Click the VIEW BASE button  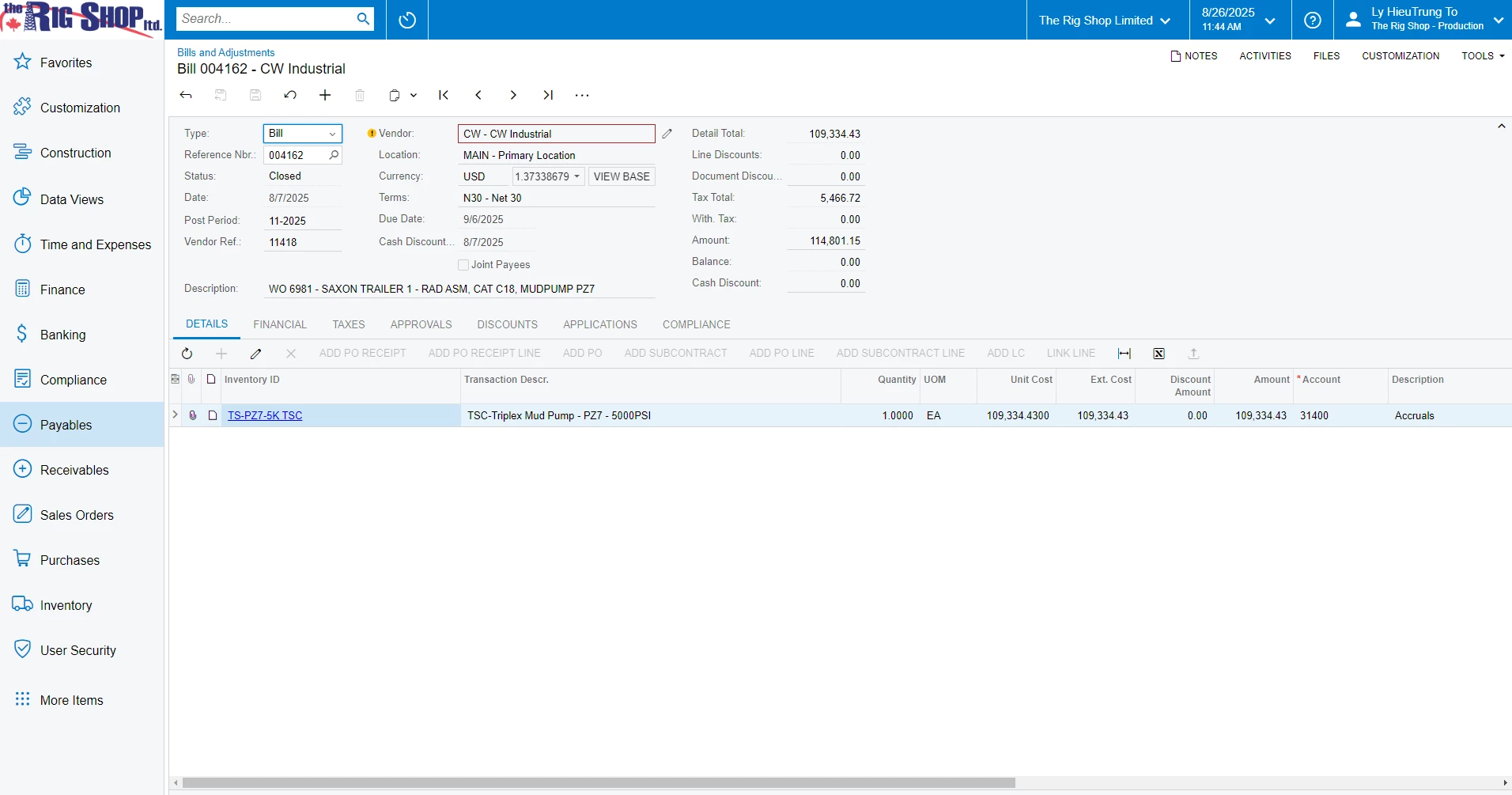click(622, 176)
